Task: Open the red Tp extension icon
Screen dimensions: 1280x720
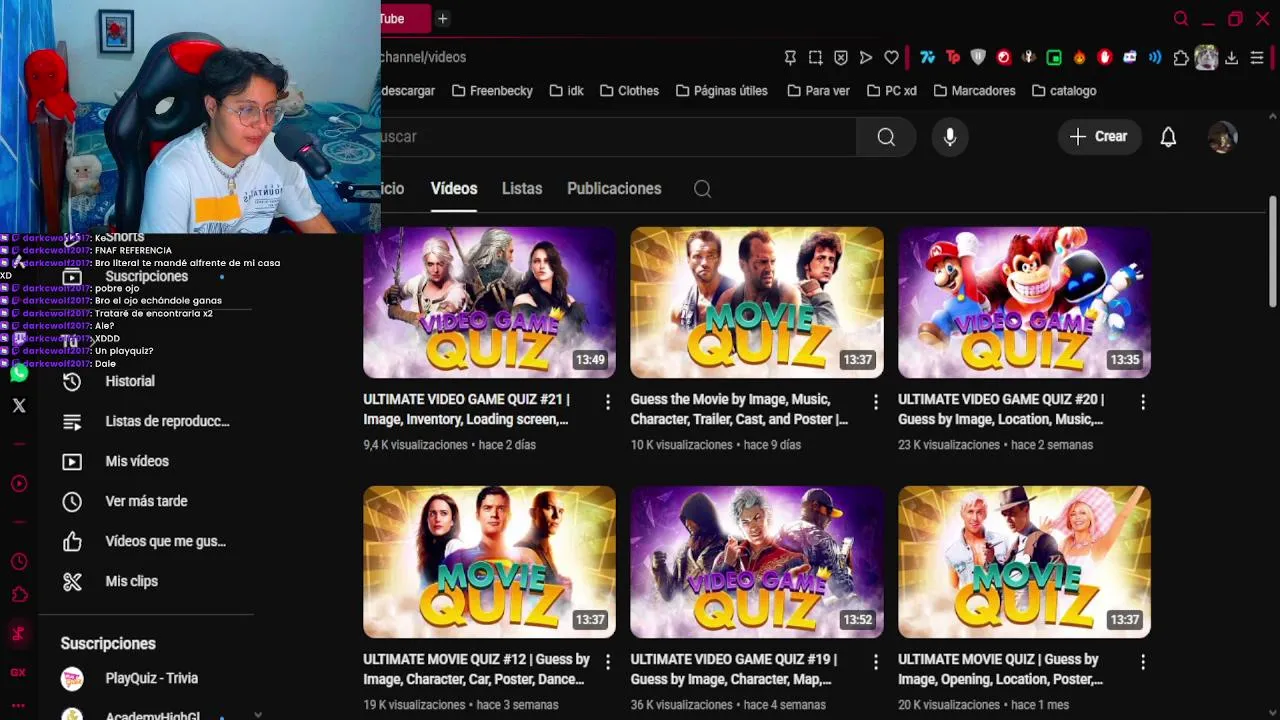Action: click(x=953, y=58)
